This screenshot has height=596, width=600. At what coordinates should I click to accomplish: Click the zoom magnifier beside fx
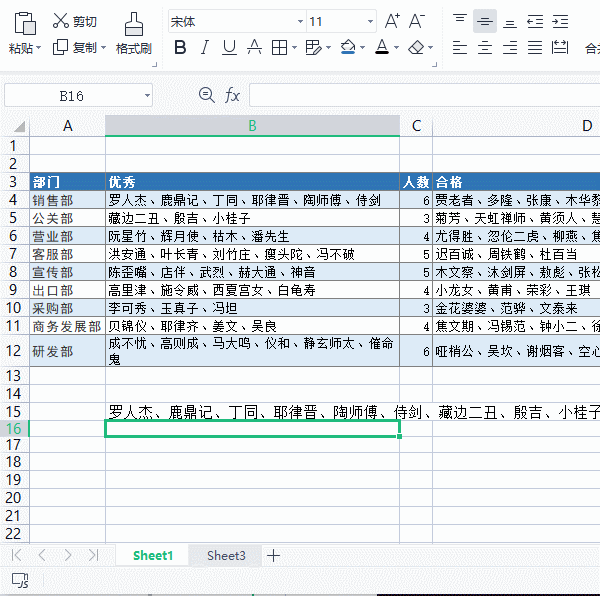[207, 95]
